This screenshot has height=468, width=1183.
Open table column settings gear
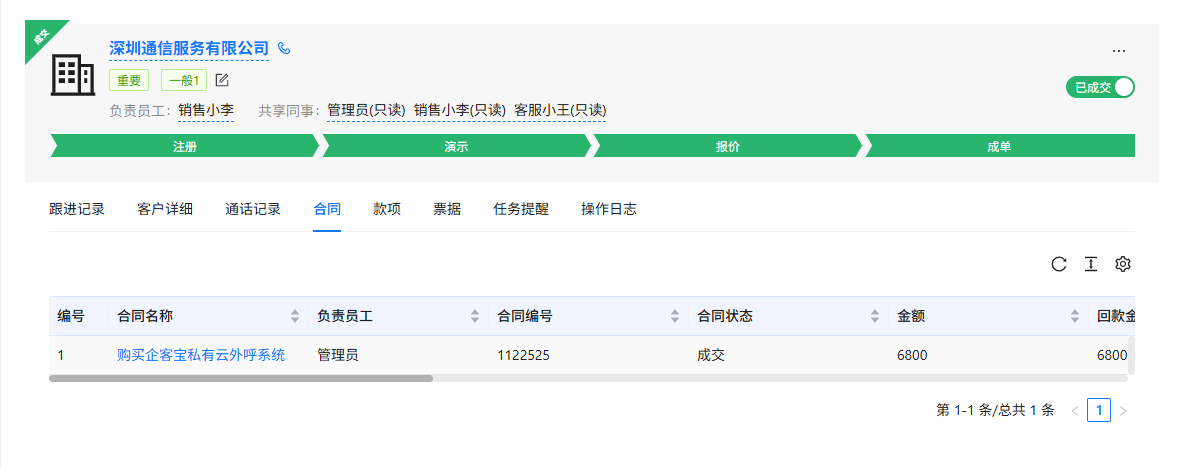(x=1123, y=264)
